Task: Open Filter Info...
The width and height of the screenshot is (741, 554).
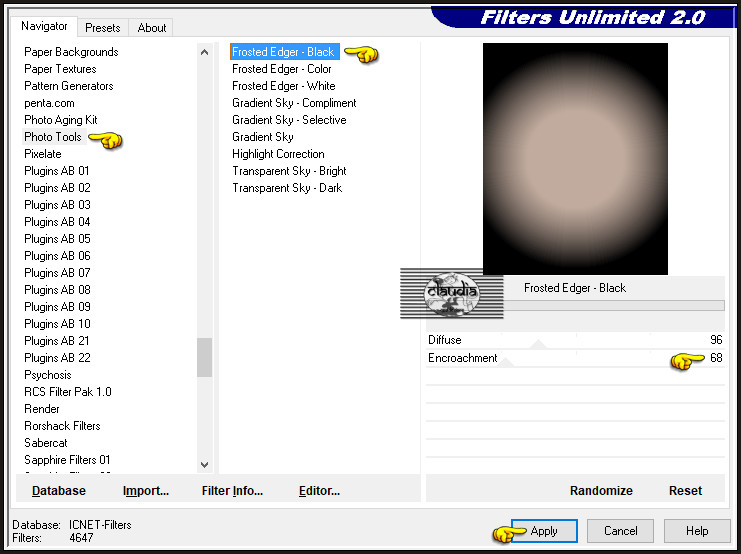Action: tap(232, 491)
